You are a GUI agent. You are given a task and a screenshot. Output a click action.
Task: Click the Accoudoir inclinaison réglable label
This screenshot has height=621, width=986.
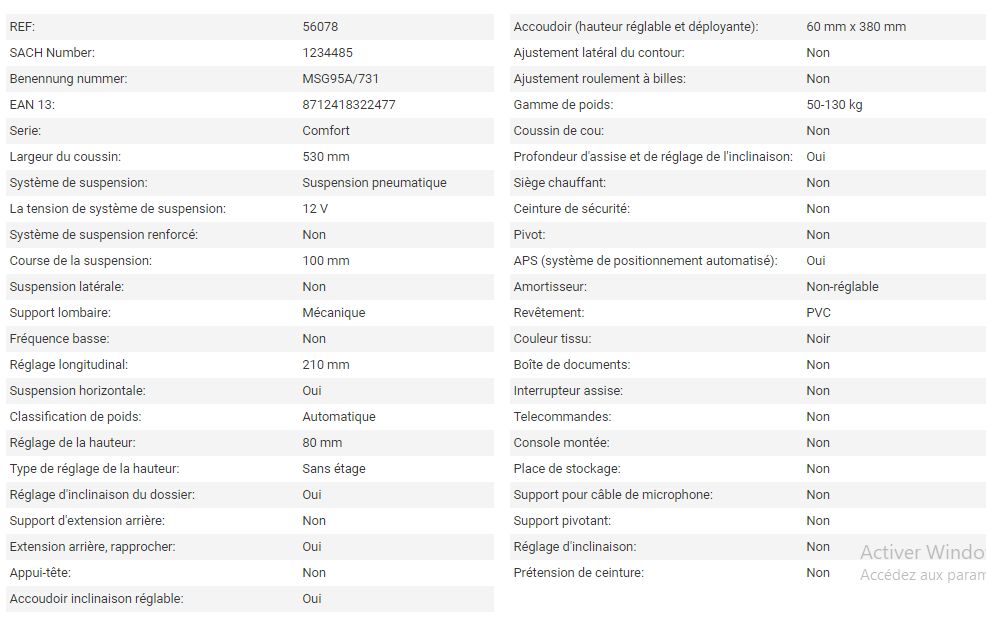click(96, 599)
